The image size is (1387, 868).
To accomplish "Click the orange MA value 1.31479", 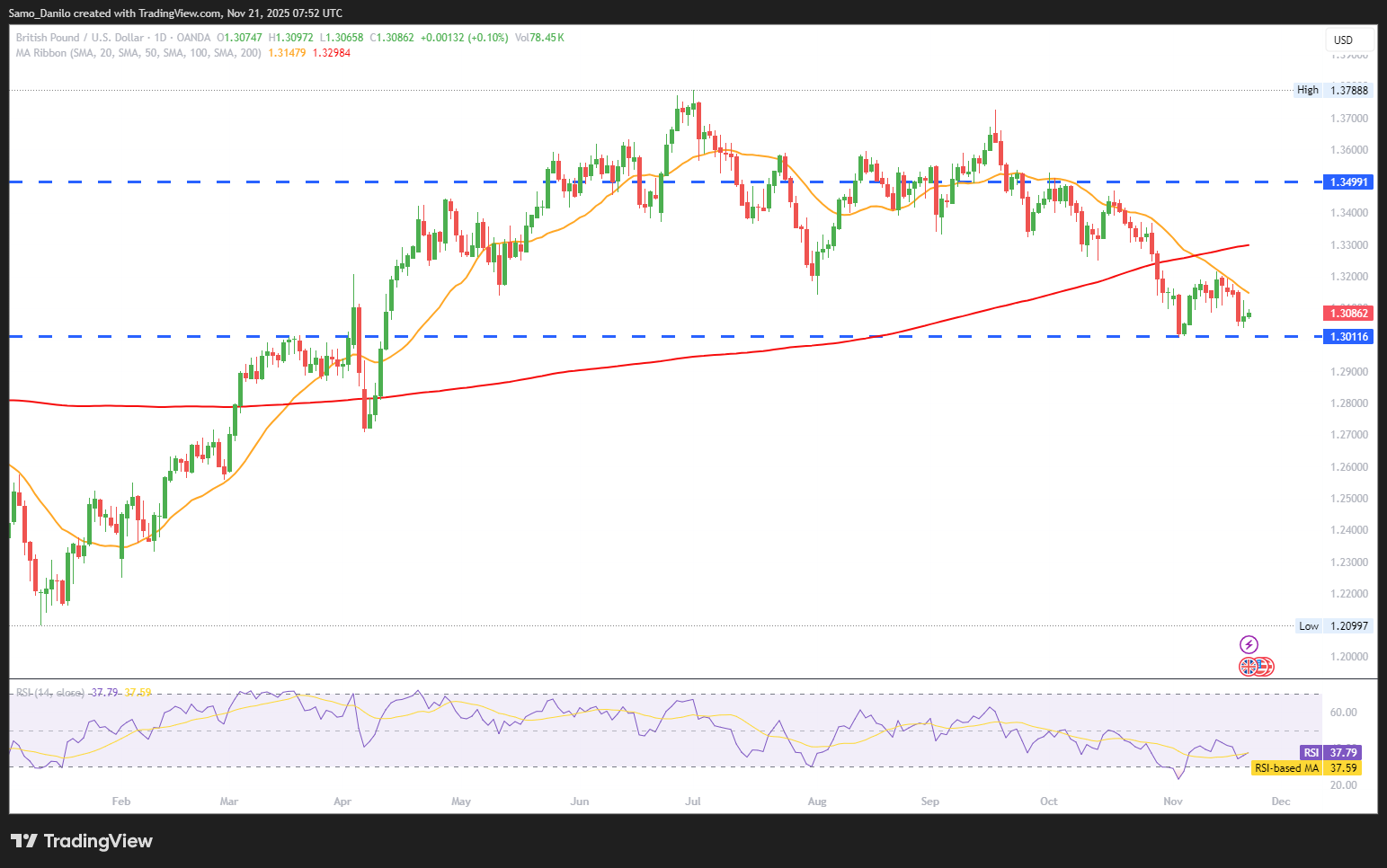I will [x=287, y=53].
